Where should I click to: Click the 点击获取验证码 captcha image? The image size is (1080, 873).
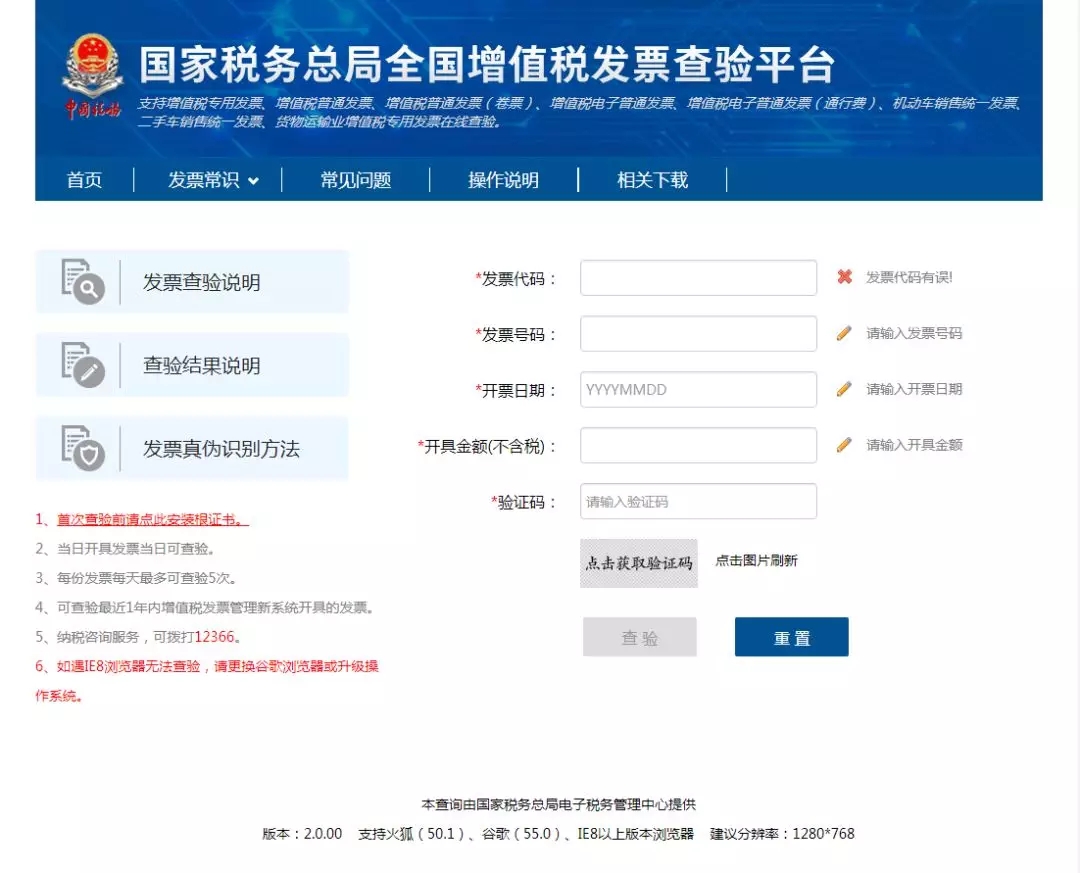(638, 564)
